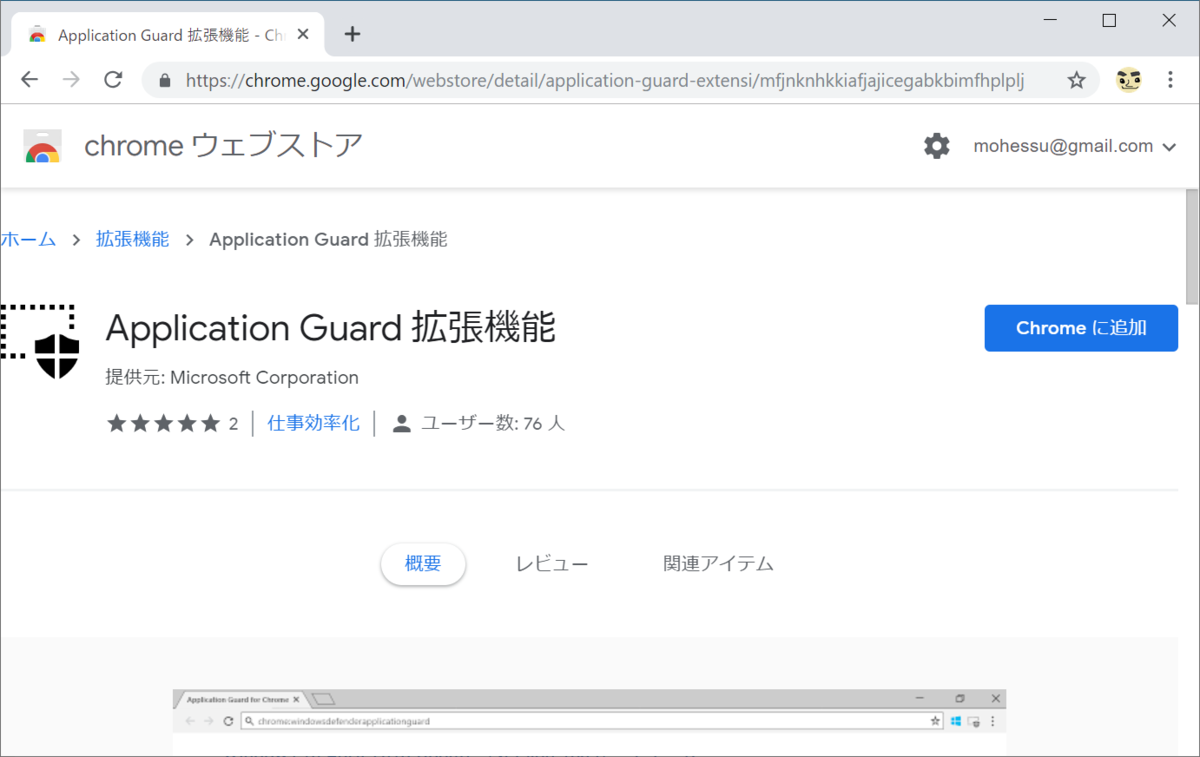Viewport: 1200px width, 757px height.
Task: Open a new tab with the plus button
Action: coord(352,34)
